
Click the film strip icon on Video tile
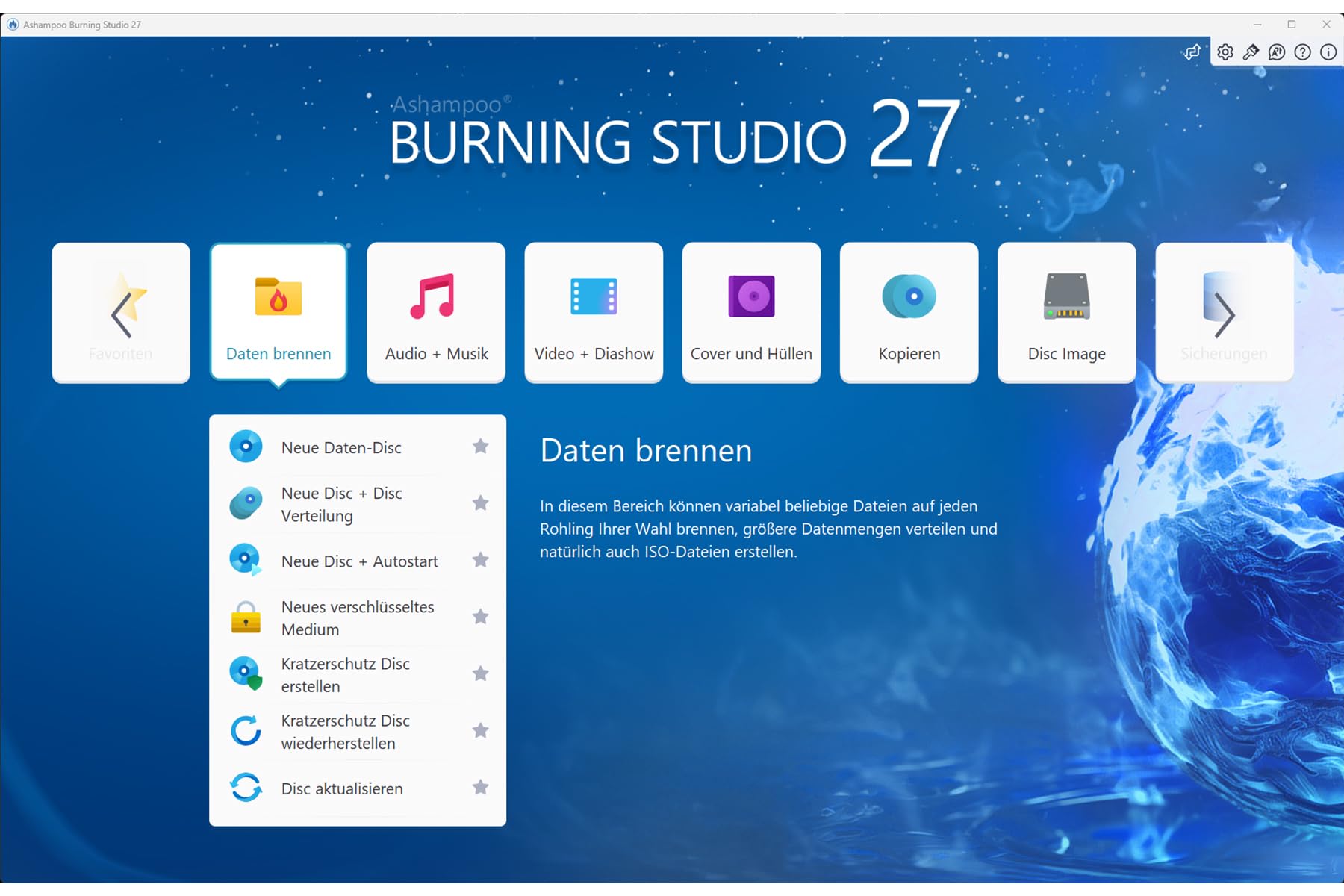pyautogui.click(x=594, y=296)
